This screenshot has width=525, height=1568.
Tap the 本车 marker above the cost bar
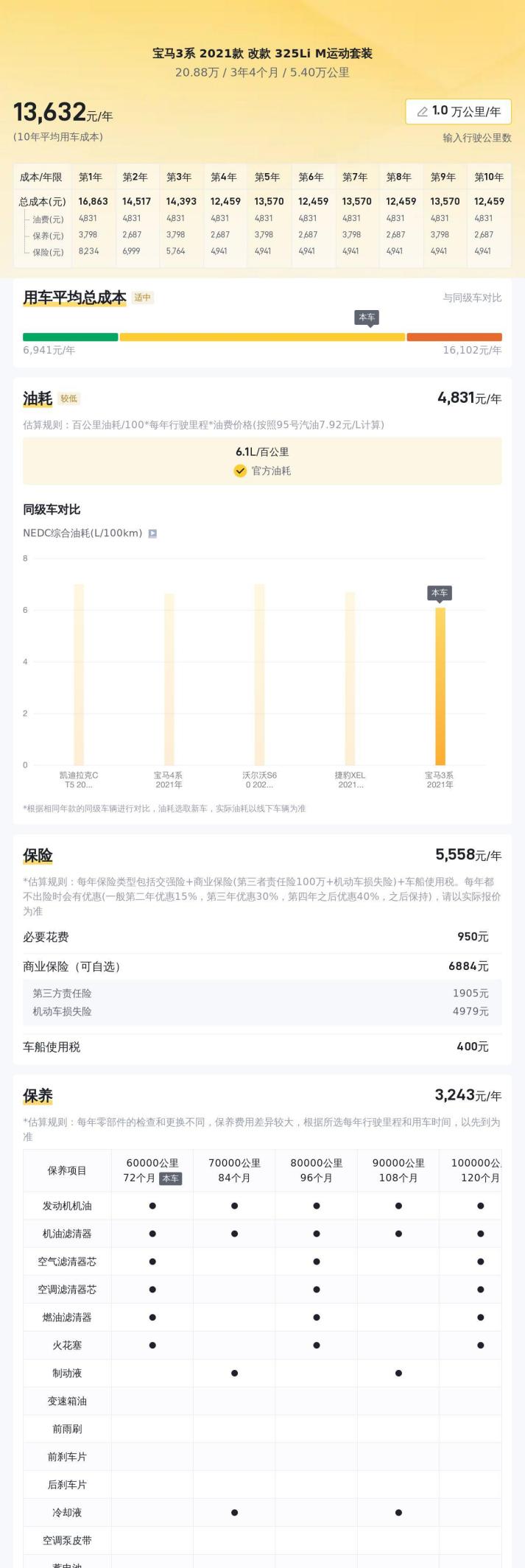click(367, 317)
